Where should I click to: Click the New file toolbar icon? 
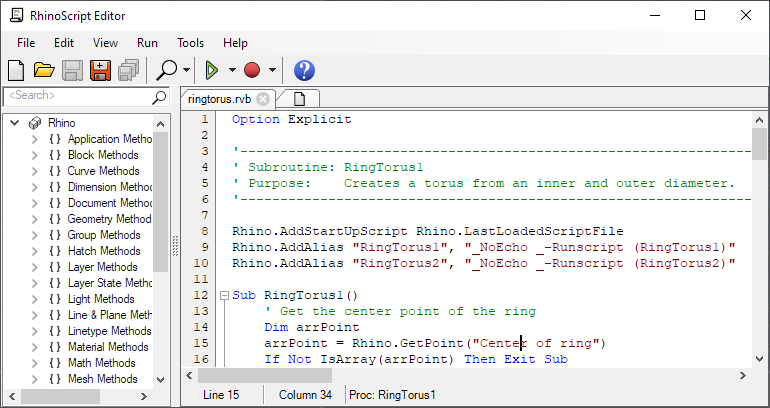(x=16, y=70)
